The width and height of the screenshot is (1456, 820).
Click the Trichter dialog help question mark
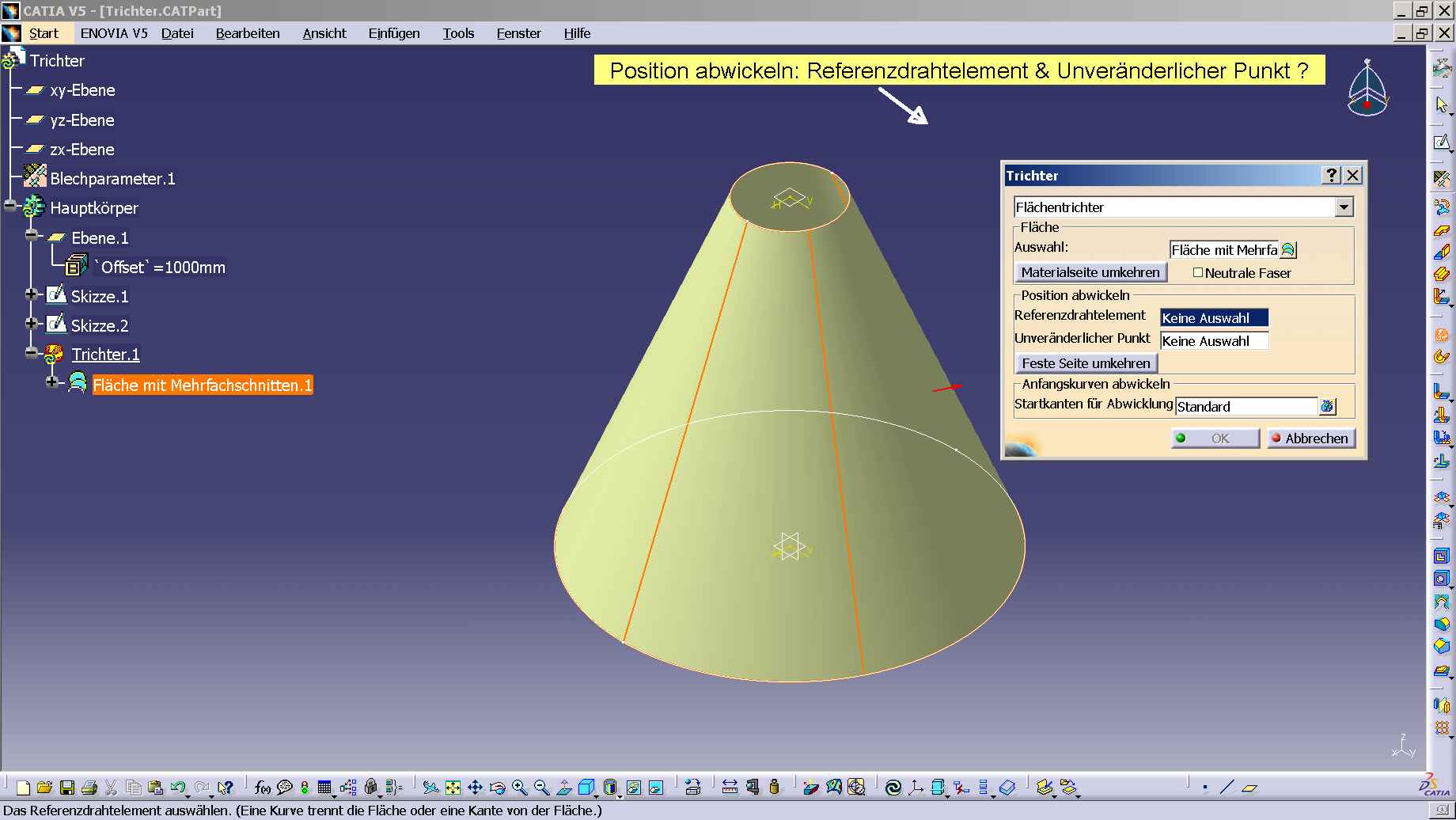[1332, 176]
